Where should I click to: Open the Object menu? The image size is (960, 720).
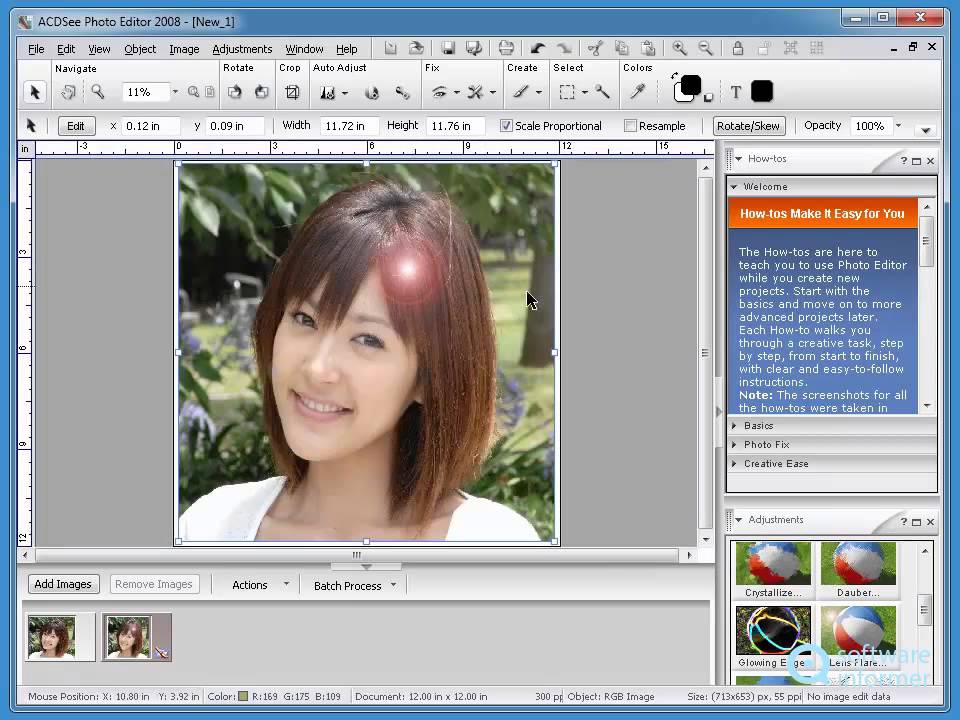(140, 49)
